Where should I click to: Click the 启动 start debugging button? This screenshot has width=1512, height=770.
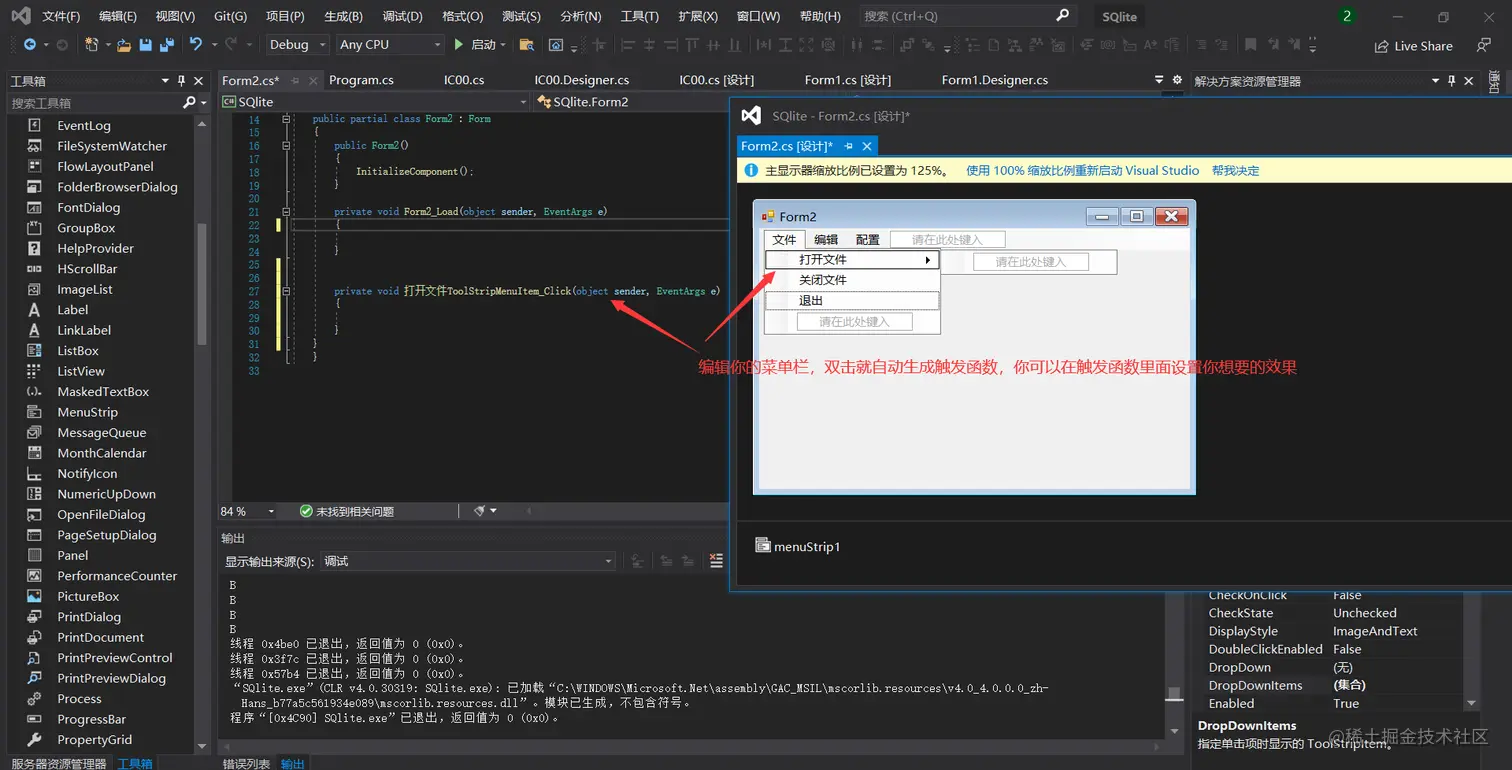[476, 45]
